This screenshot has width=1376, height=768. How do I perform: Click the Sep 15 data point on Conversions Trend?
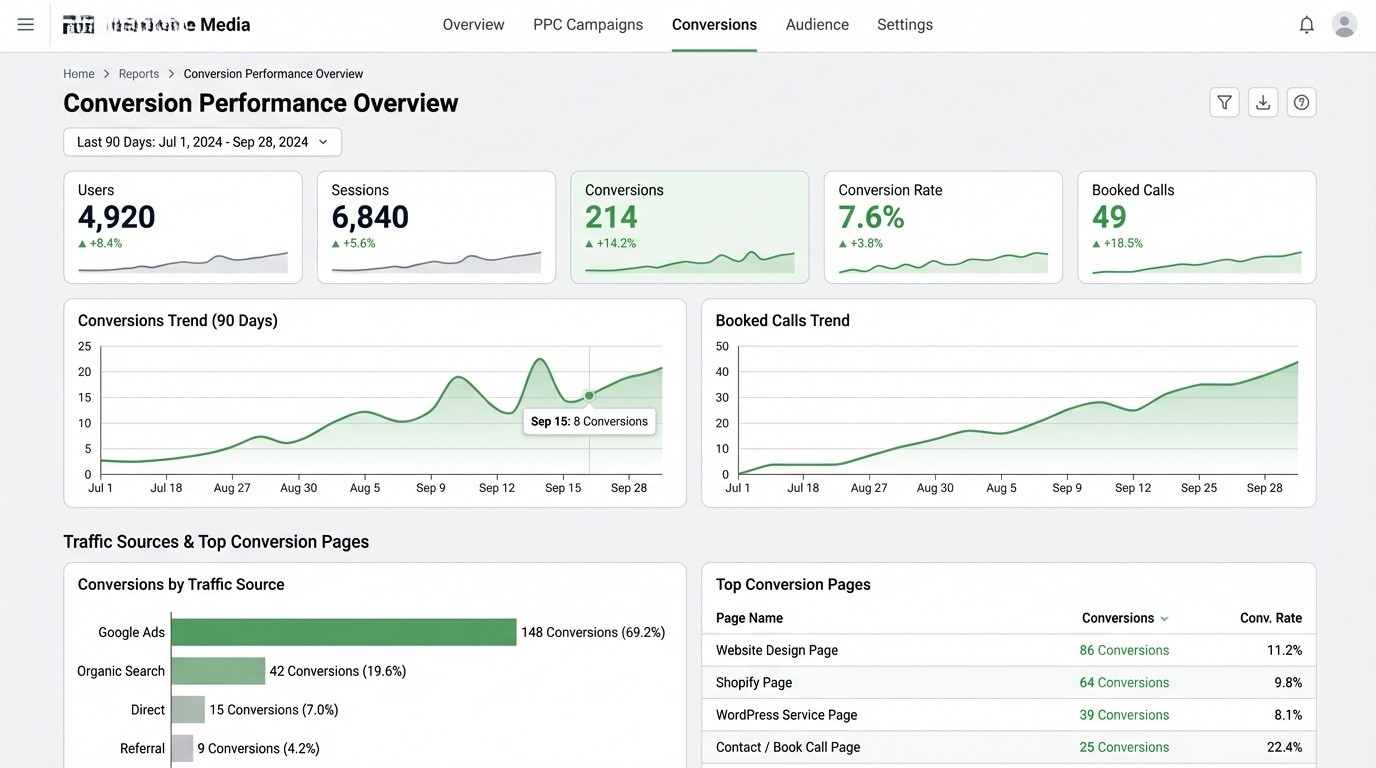pyautogui.click(x=589, y=395)
